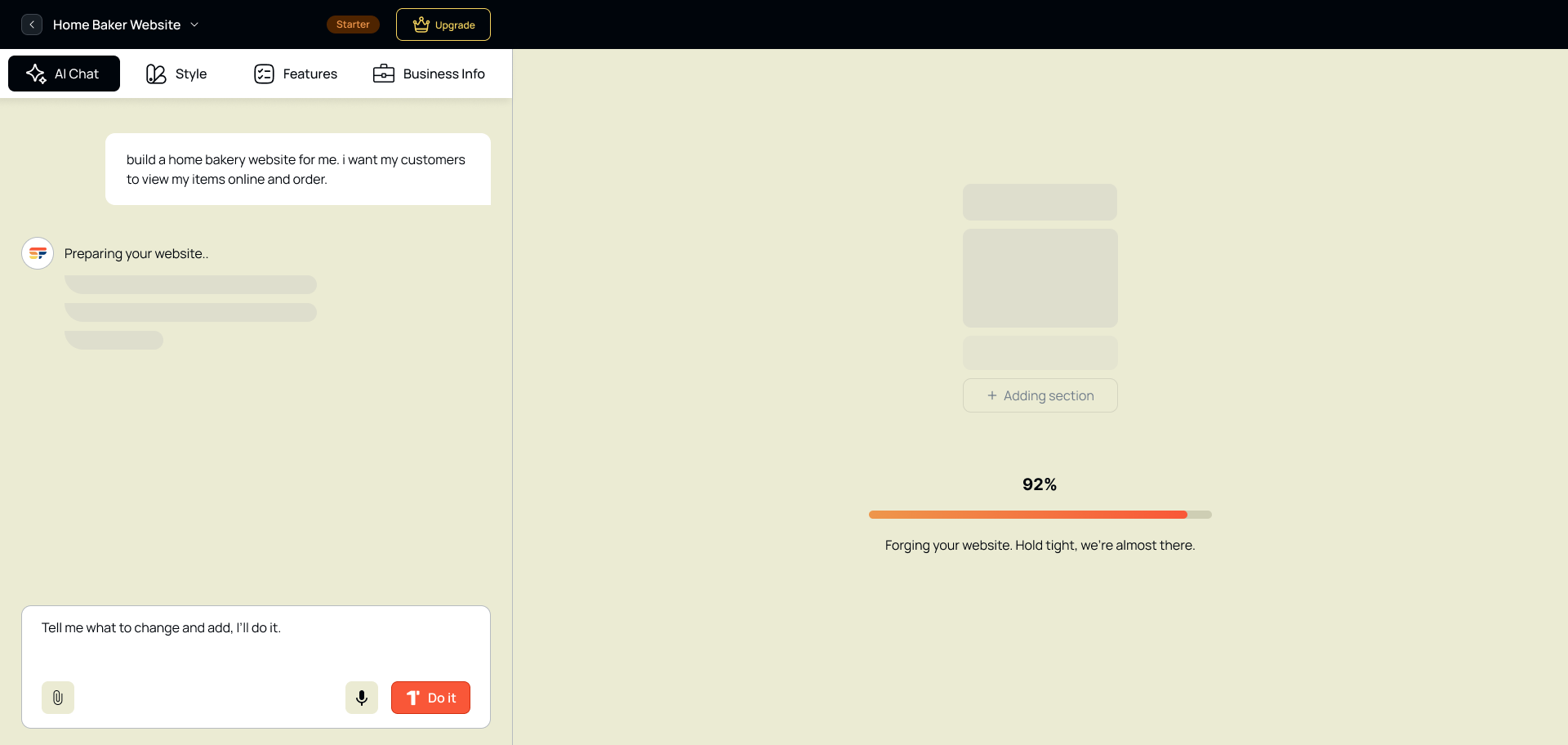Image resolution: width=1568 pixels, height=745 pixels.
Task: Expand the project name chevron
Action: coord(194,25)
